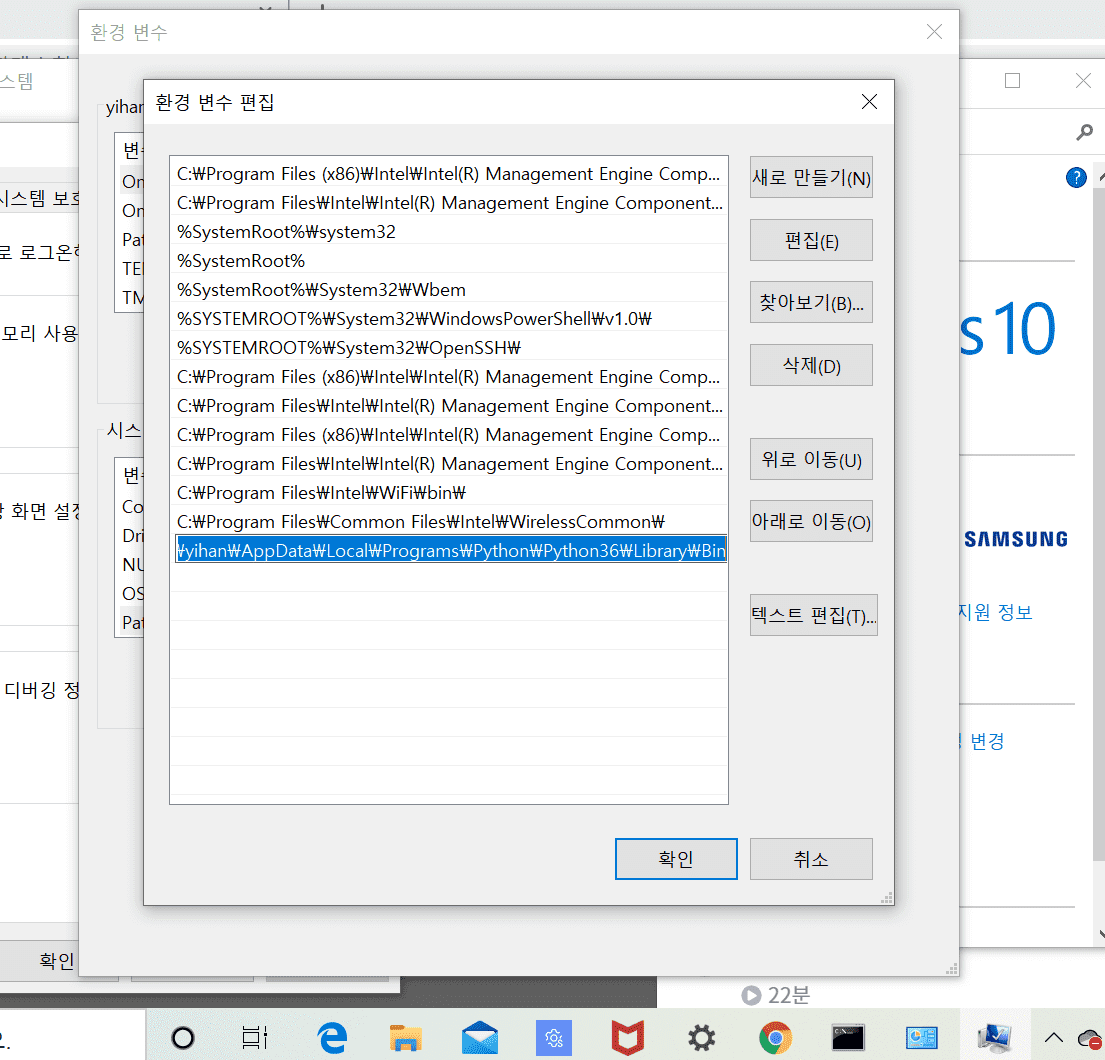Close the 환경 변수 편집 dialog
Screen dimensions: 1105x1060
(870, 102)
